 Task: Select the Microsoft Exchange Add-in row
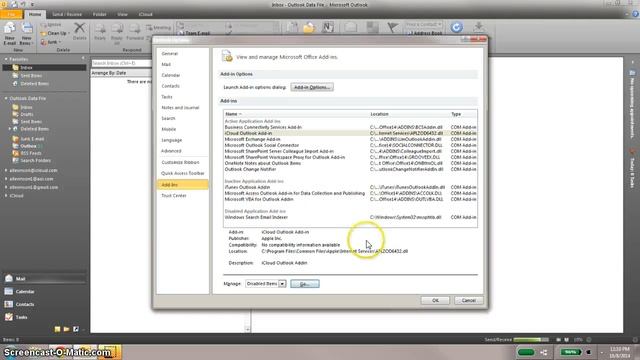(x=350, y=139)
